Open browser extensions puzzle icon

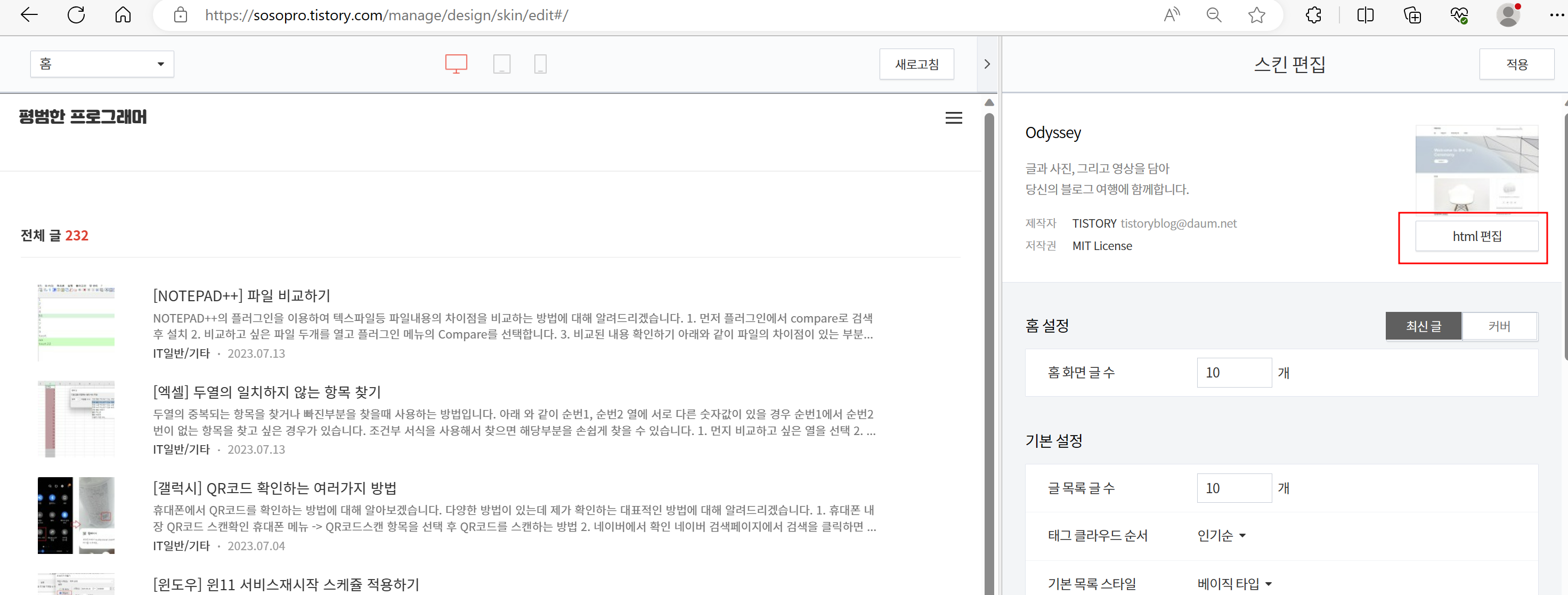click(1313, 15)
